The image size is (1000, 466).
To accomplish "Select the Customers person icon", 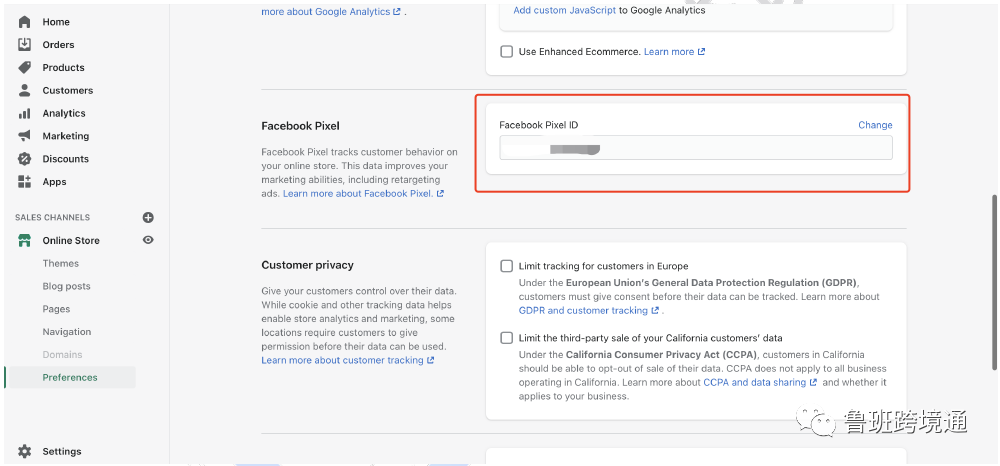I will pyautogui.click(x=25, y=91).
